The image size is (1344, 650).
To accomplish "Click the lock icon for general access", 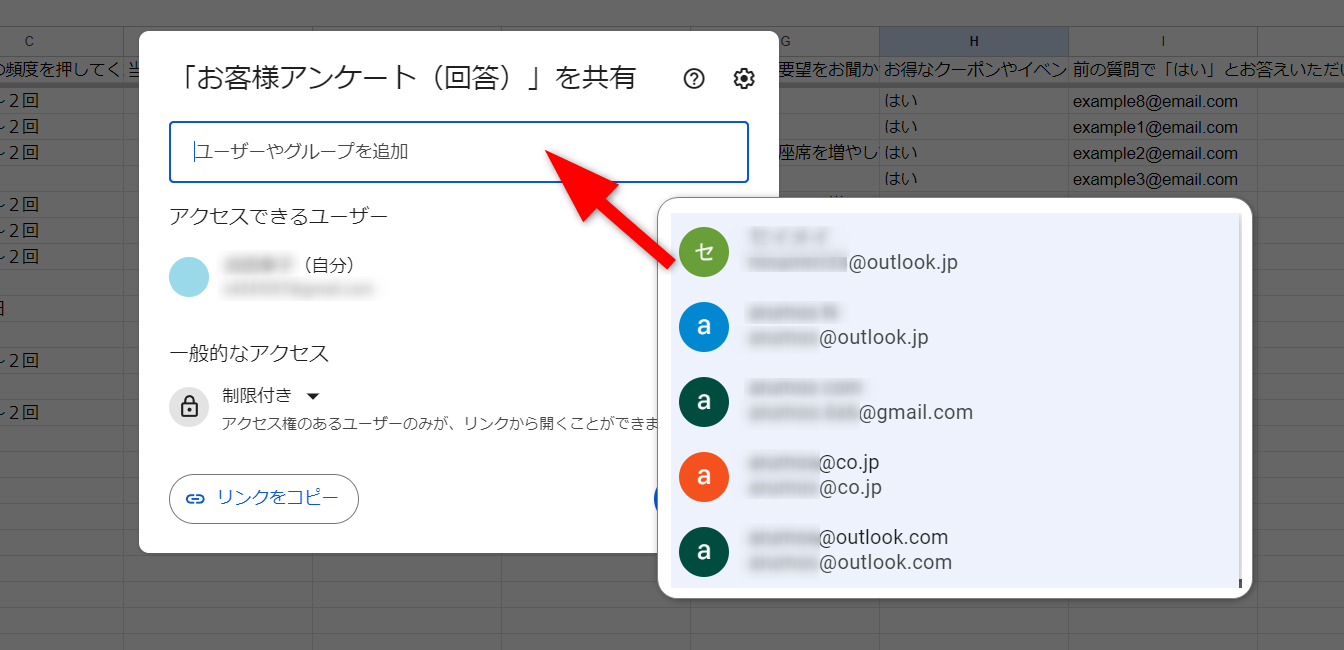I will [189, 407].
